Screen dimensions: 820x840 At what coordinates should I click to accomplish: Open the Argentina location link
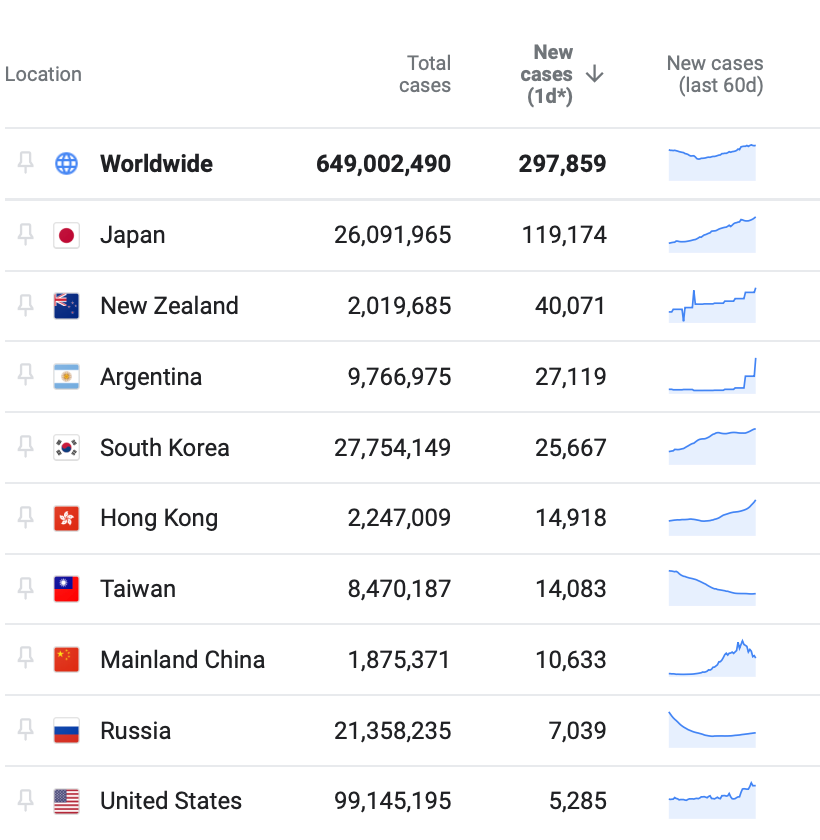(151, 377)
